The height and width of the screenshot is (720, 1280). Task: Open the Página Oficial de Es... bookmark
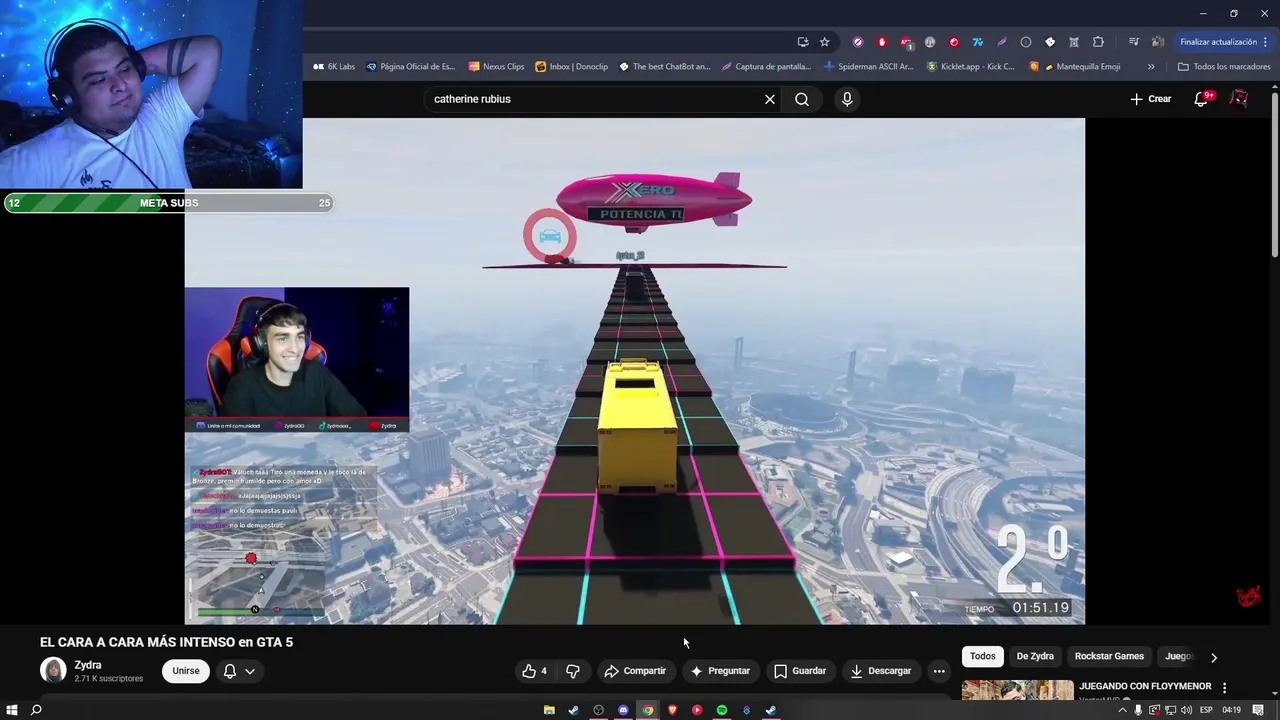coord(410,67)
